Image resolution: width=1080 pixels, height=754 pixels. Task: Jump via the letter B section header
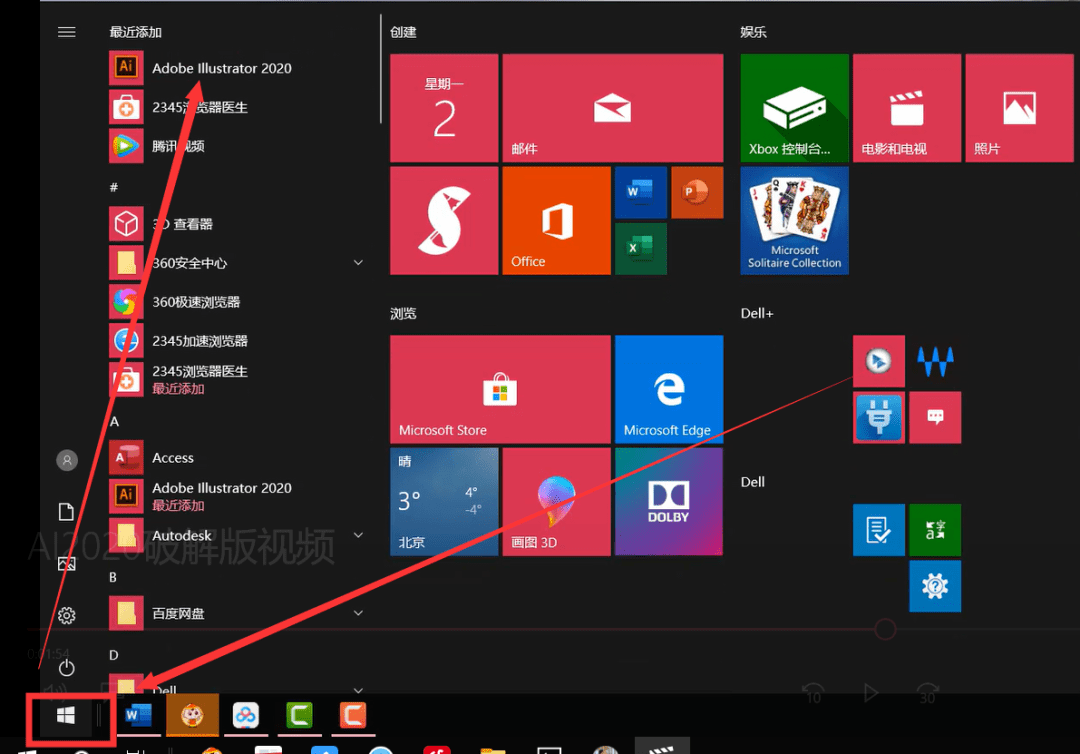coord(113,577)
